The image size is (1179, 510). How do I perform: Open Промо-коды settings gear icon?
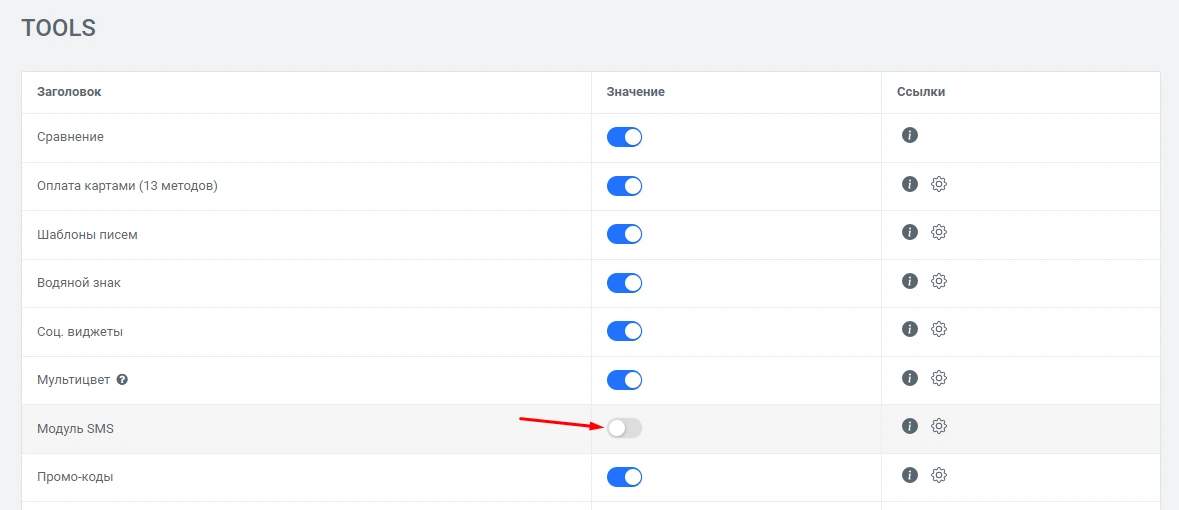pyautogui.click(x=938, y=475)
